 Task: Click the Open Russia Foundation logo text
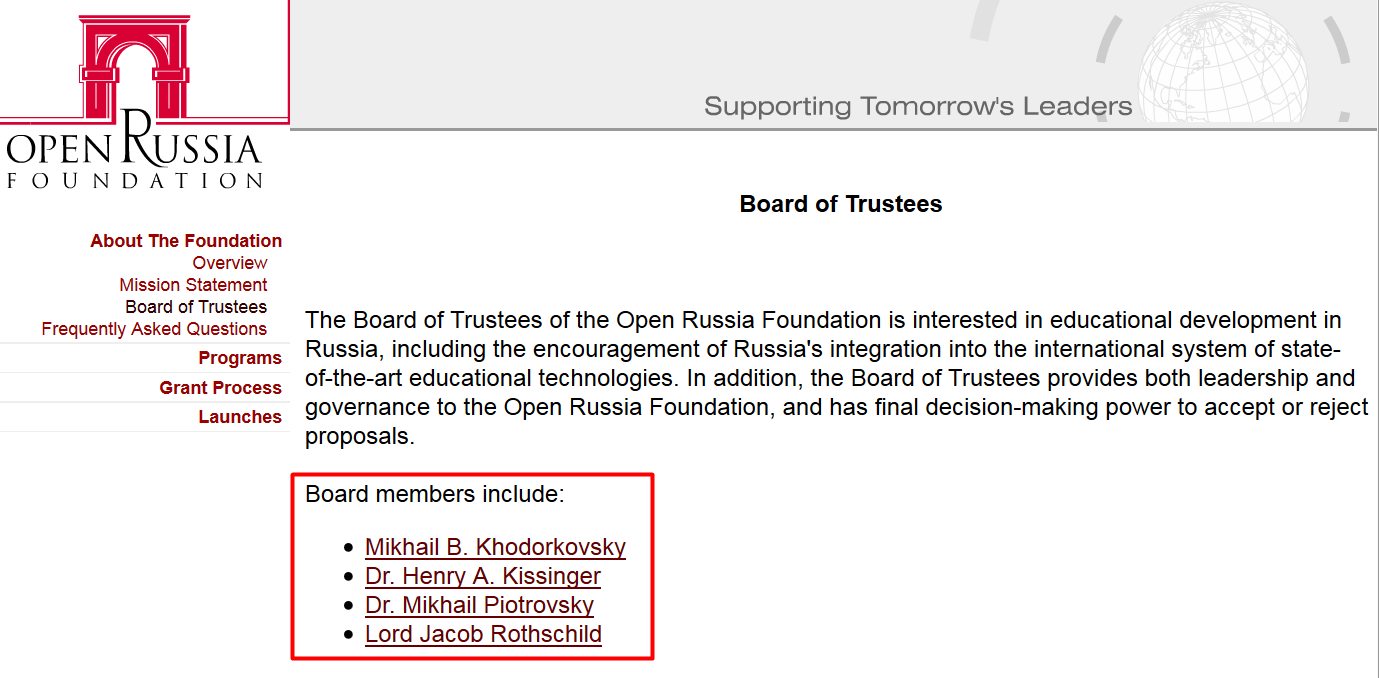pos(134,155)
